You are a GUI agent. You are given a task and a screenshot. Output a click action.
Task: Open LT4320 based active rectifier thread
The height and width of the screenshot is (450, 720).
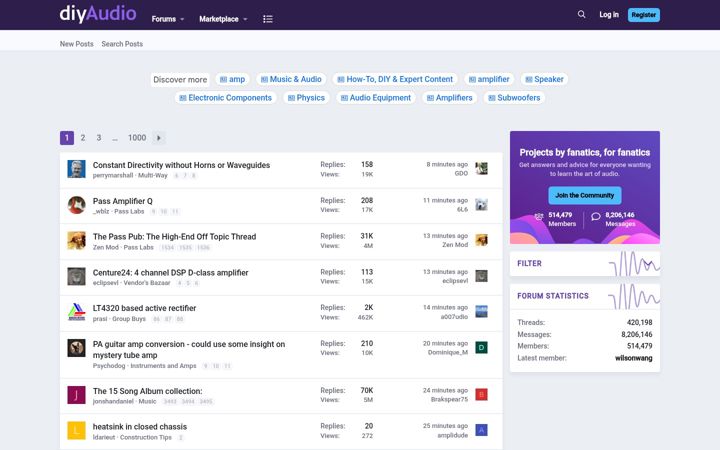[x=144, y=308]
